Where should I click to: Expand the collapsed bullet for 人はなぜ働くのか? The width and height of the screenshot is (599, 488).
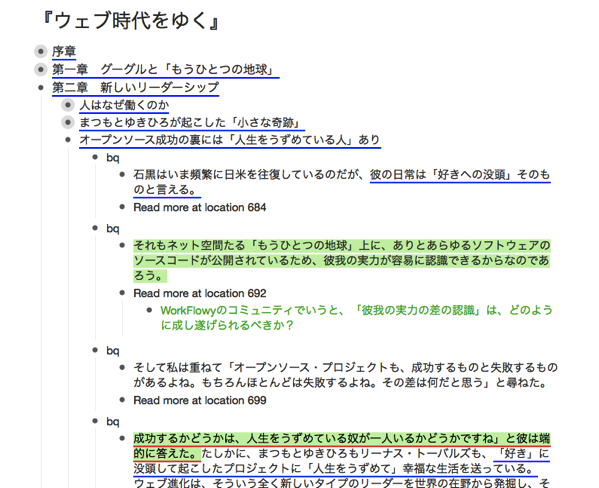coord(68,105)
